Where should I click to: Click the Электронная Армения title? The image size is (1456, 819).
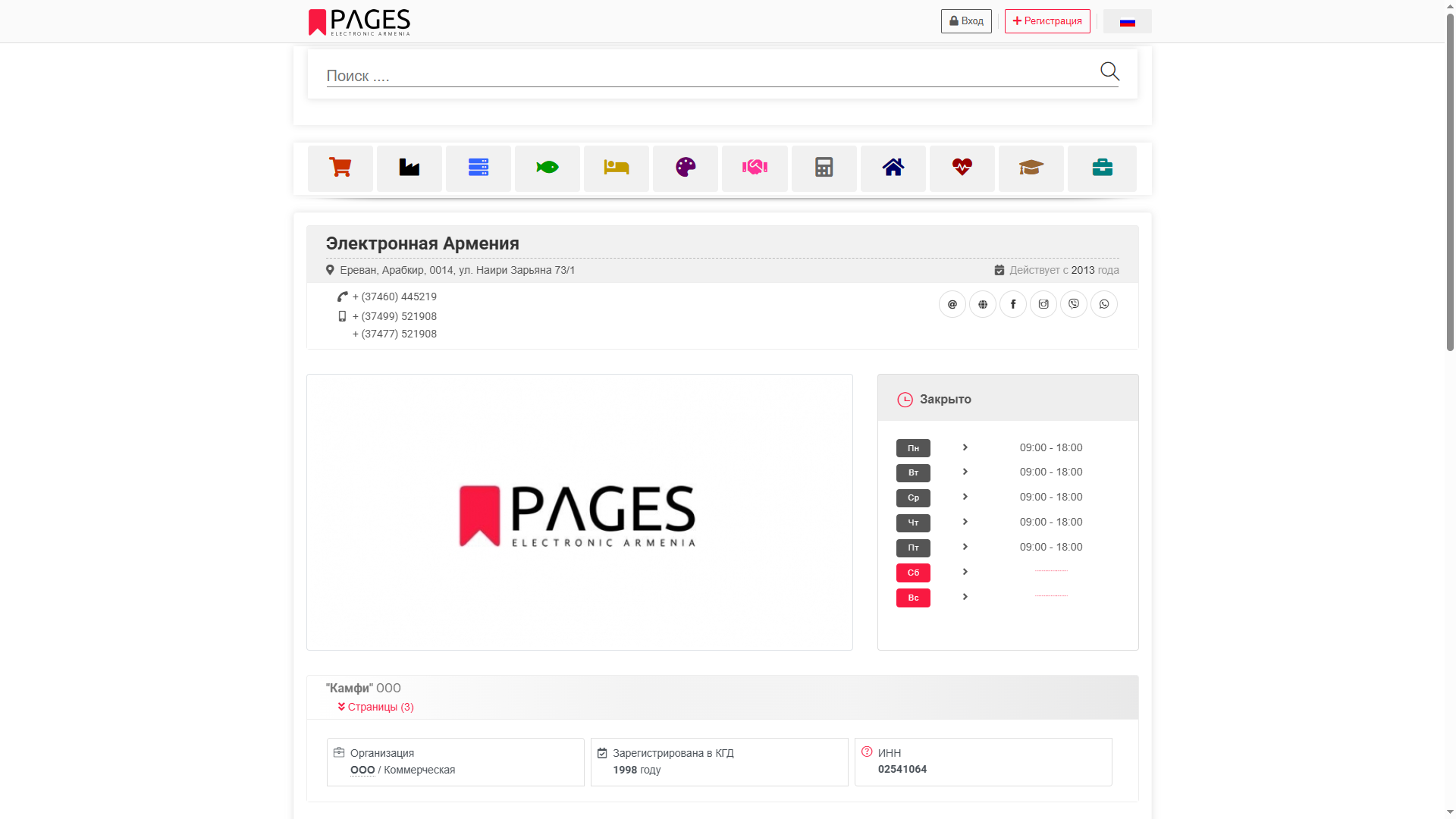click(x=422, y=243)
